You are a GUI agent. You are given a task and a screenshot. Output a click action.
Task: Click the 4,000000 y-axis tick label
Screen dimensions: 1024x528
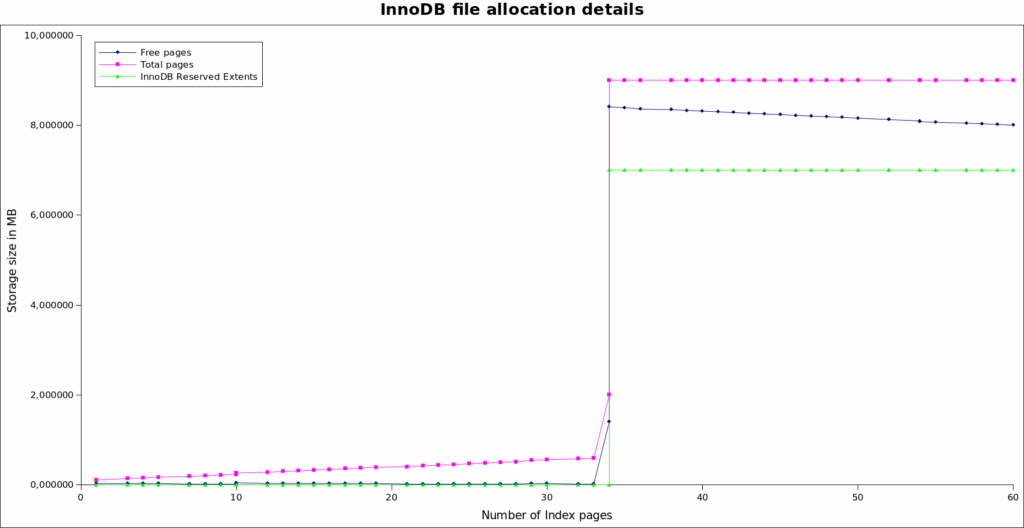pyautogui.click(x=50, y=305)
